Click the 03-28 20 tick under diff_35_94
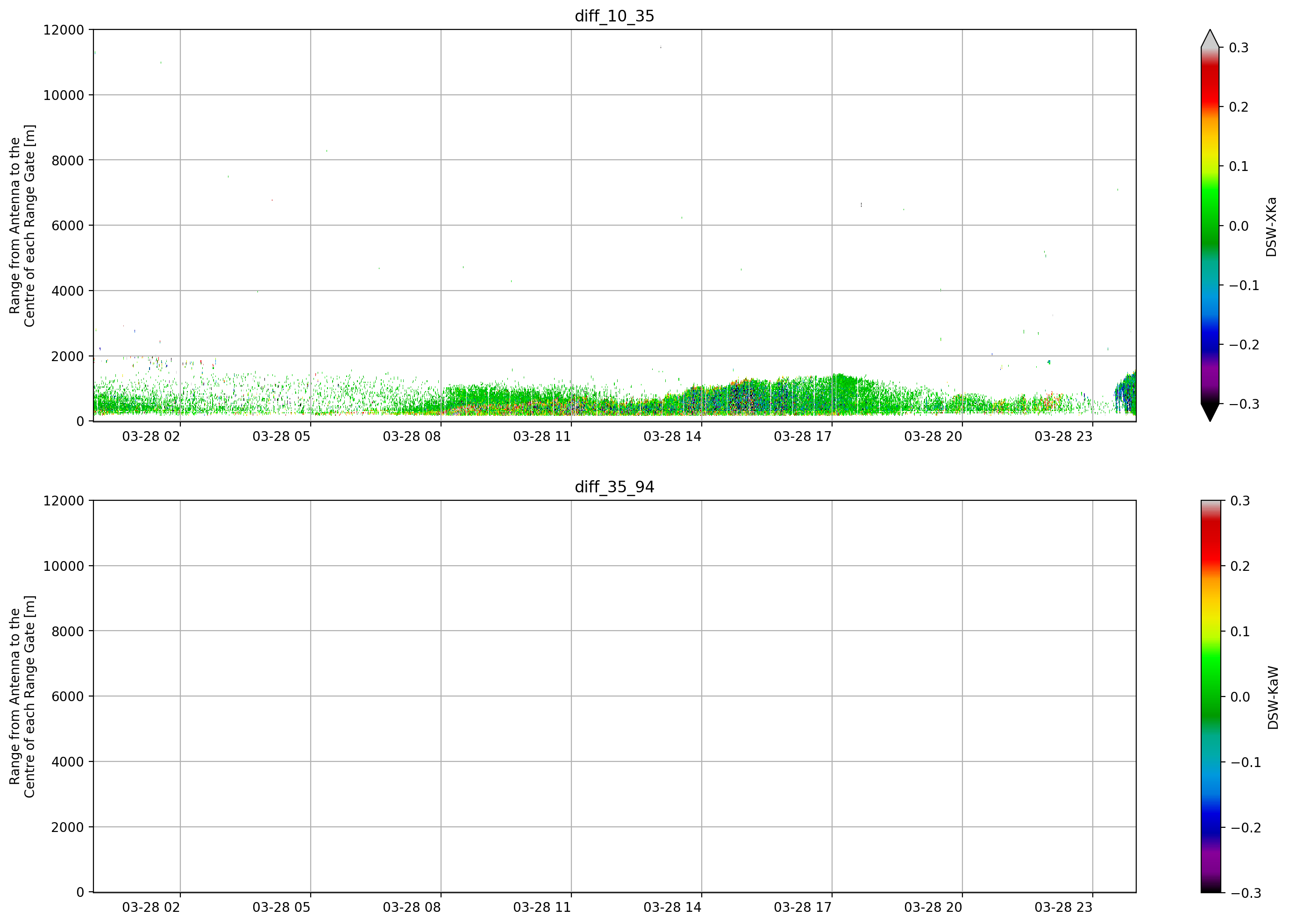This screenshot has height=924, width=1289. point(933,907)
